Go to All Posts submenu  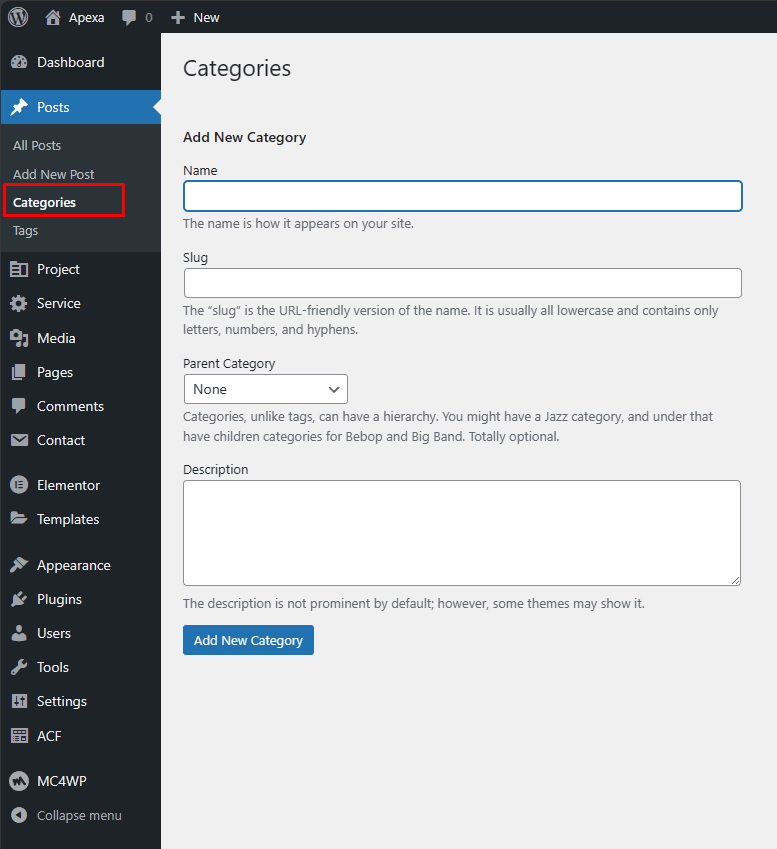click(37, 145)
